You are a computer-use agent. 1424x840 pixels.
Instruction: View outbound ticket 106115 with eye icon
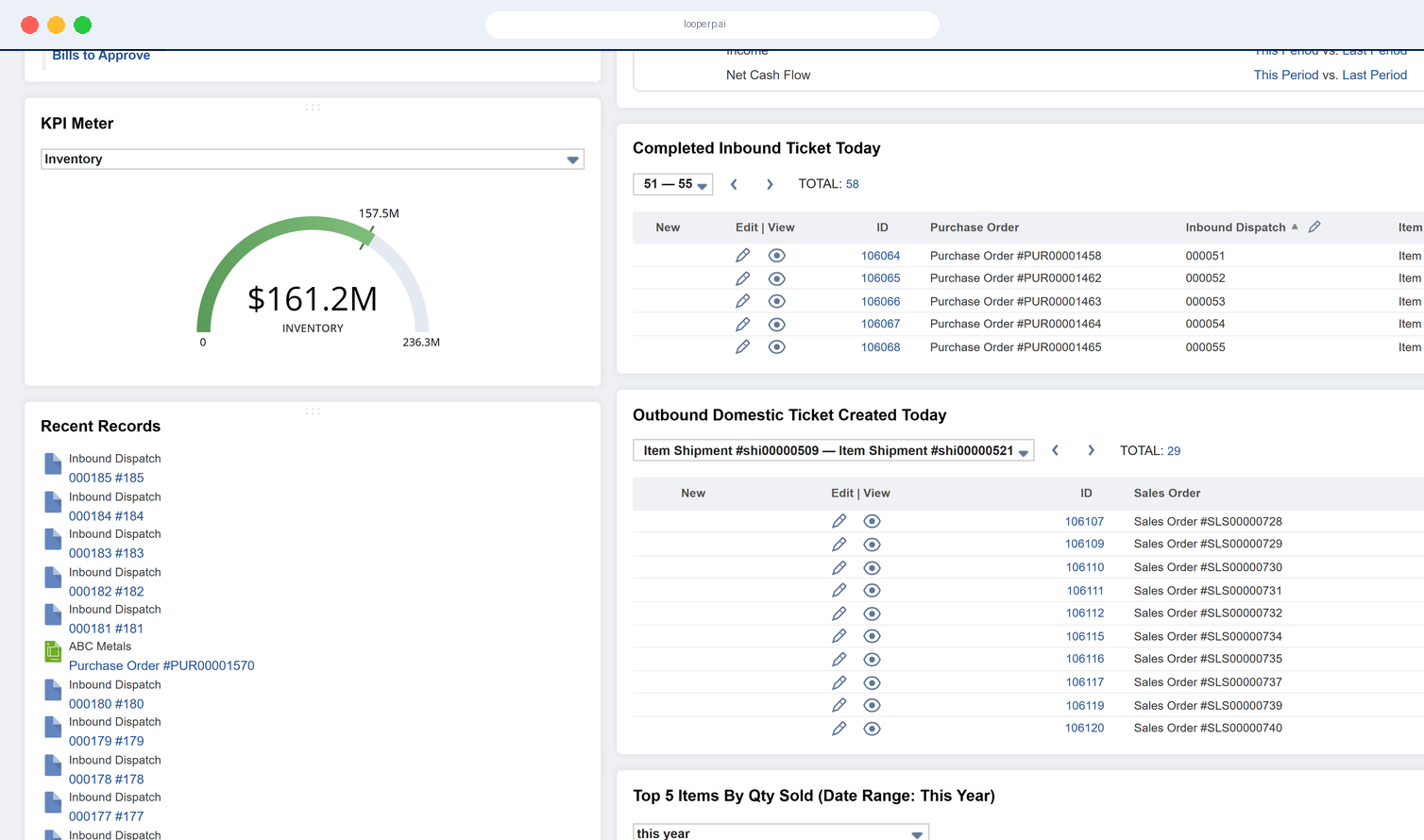click(x=872, y=636)
